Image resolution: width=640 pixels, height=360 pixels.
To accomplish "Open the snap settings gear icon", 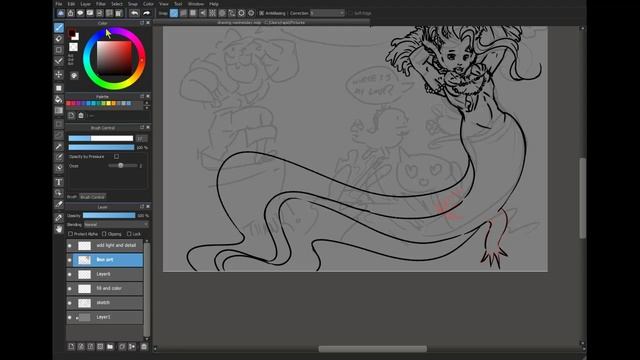I will point(251,13).
